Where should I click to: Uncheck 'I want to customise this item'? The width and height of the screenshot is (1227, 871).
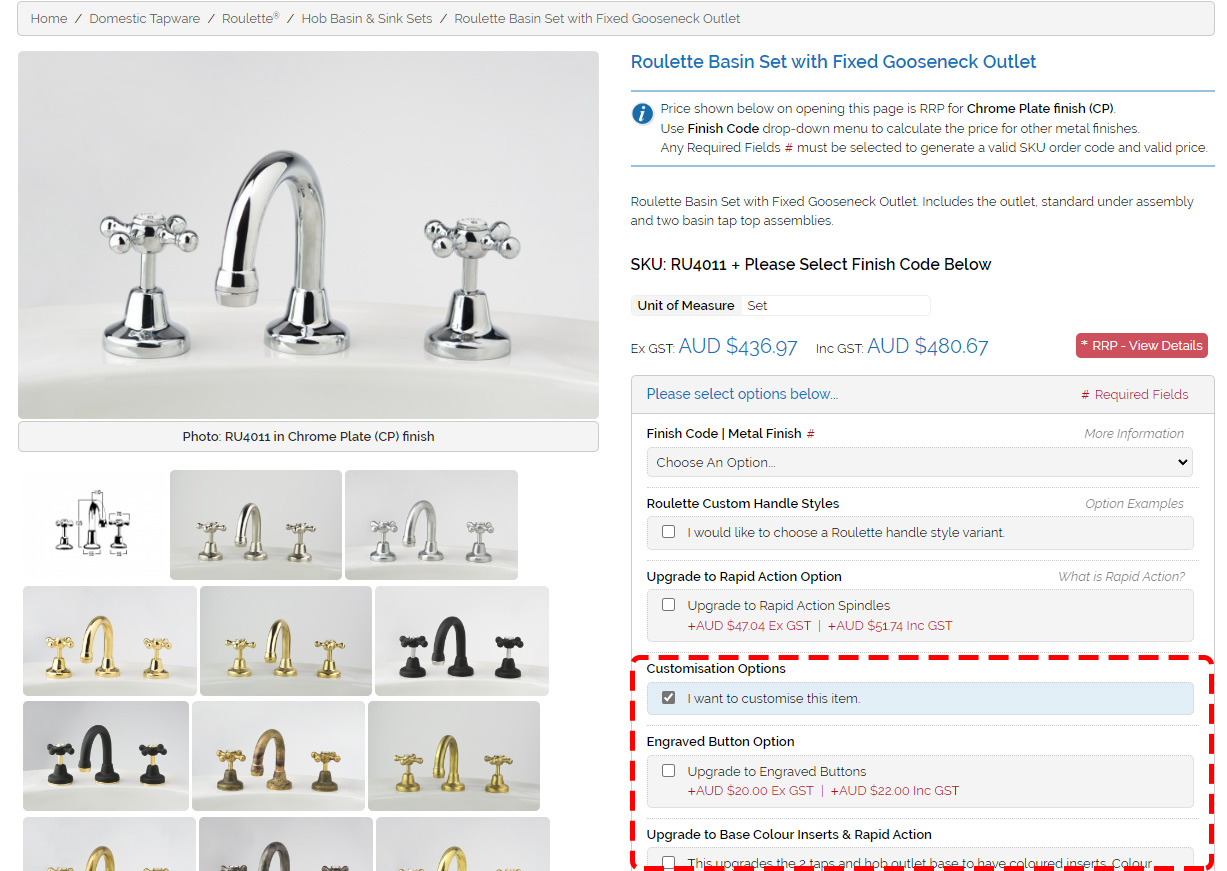point(668,698)
